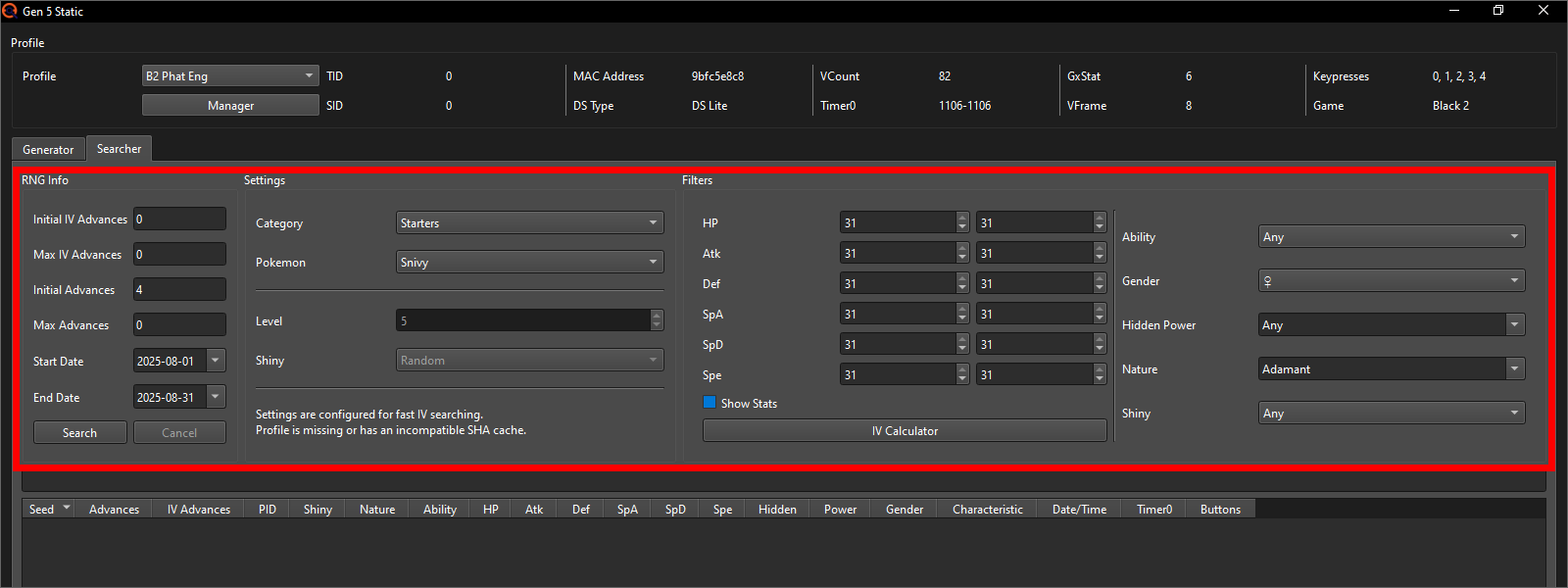Click the Advances column header
The height and width of the screenshot is (588, 1568).
(114, 509)
